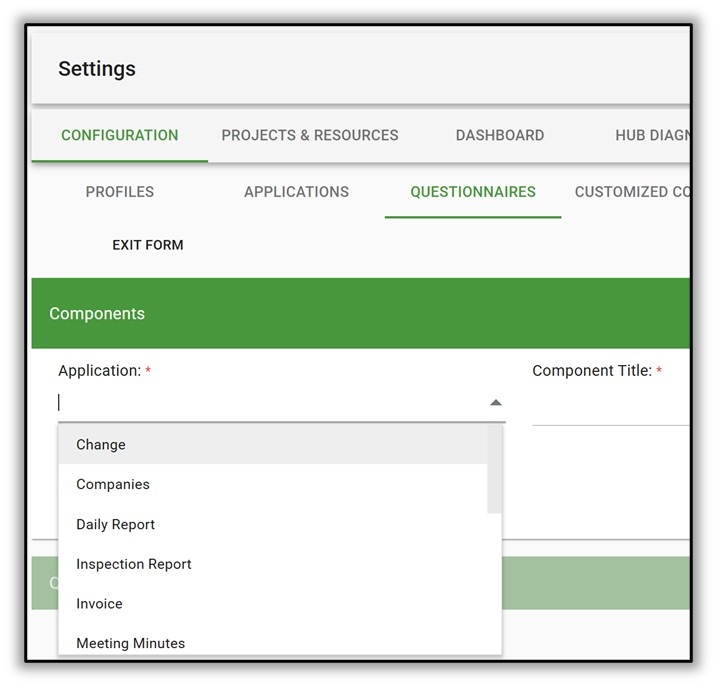
Task: Select Meeting Minutes in the dropdown
Action: (131, 643)
